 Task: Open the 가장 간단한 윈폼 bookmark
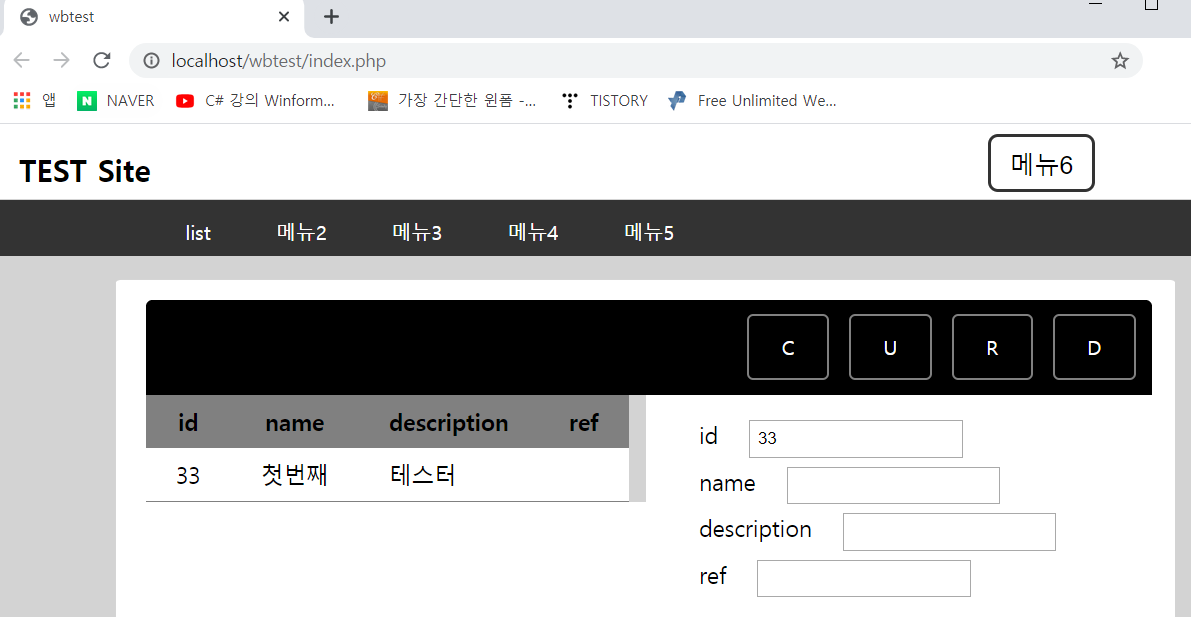[452, 100]
